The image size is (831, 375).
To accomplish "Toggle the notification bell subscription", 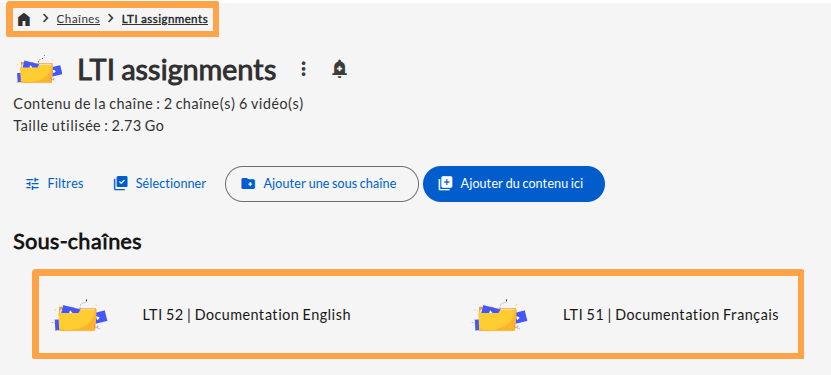I will [339, 69].
